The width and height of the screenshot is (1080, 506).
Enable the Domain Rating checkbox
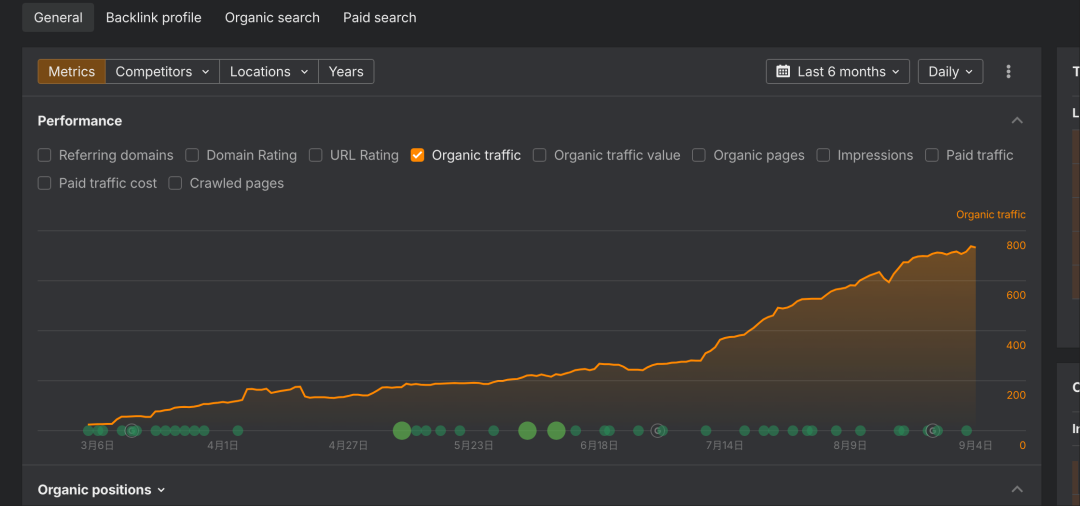pyautogui.click(x=192, y=155)
